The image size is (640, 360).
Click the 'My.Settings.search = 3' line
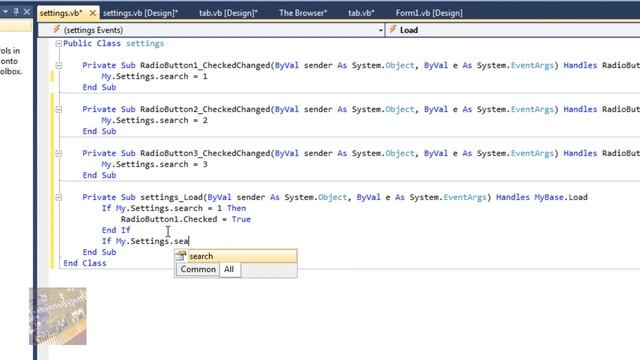[154, 164]
